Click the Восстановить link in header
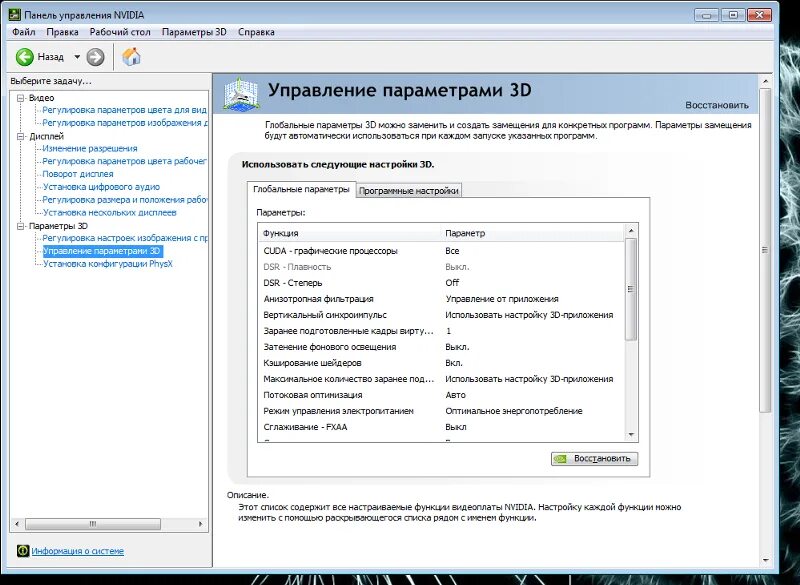800x585 pixels. click(x=717, y=105)
